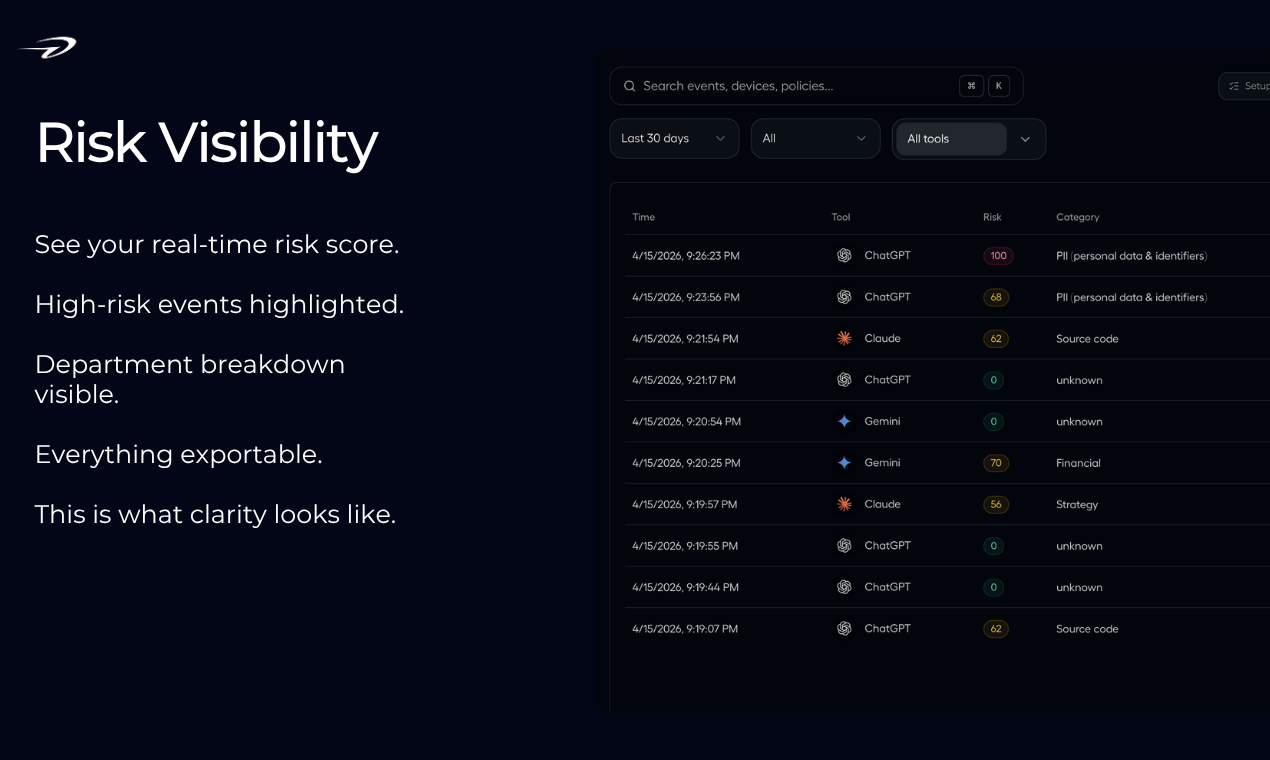Click the Gemini icon in the Financial row

point(844,463)
